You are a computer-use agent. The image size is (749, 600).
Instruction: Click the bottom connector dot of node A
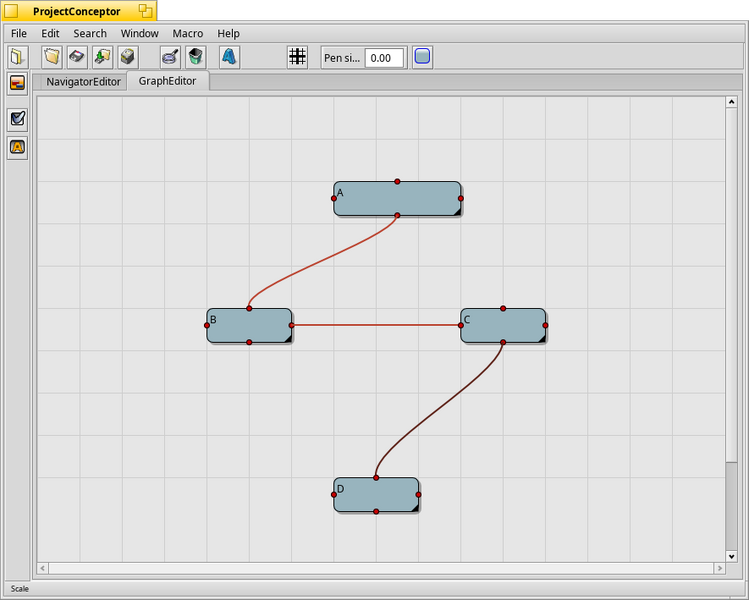(397, 215)
